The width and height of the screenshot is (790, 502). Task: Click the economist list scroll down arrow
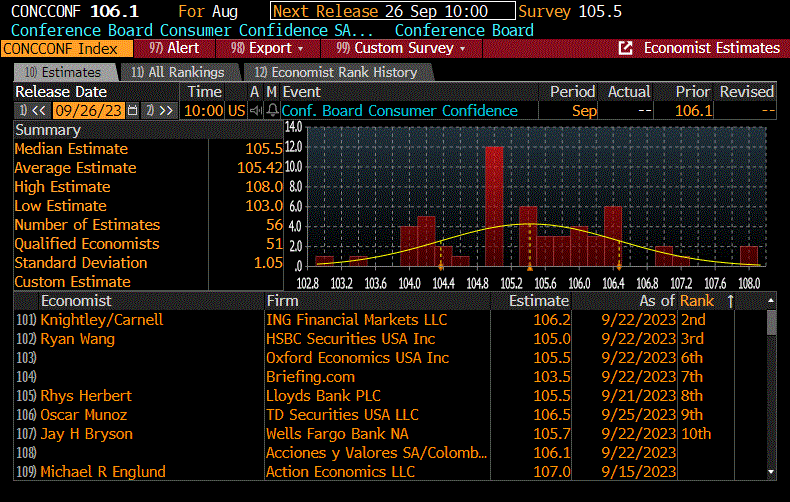click(x=771, y=472)
